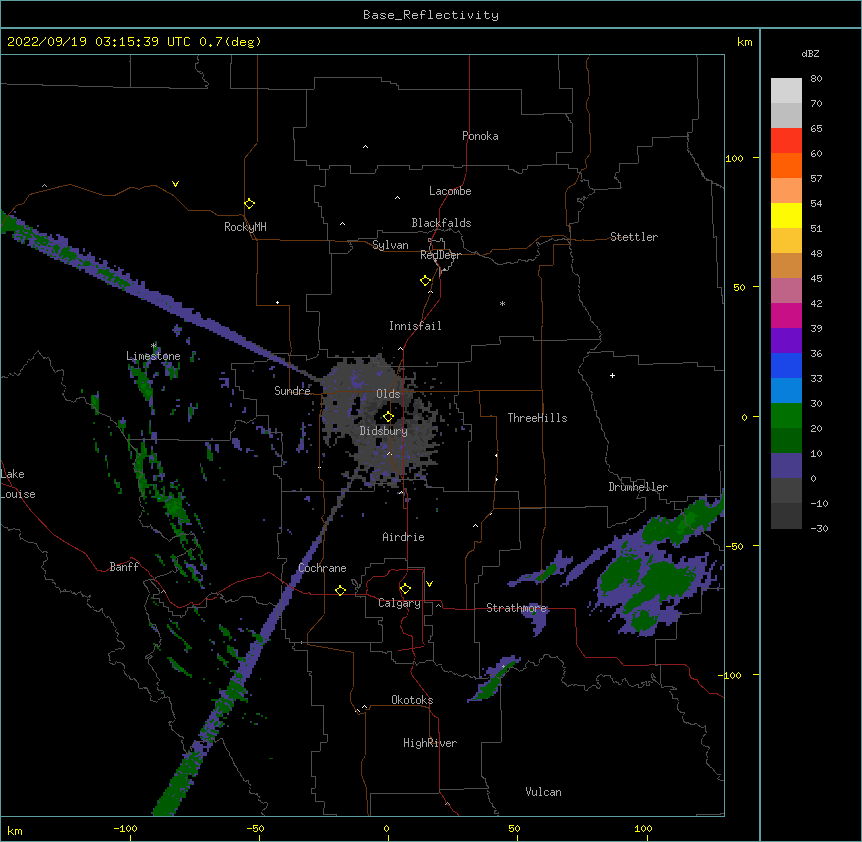The height and width of the screenshot is (842, 862).
Task: Click the -50 tick on the bottom axis
Action: 255,828
